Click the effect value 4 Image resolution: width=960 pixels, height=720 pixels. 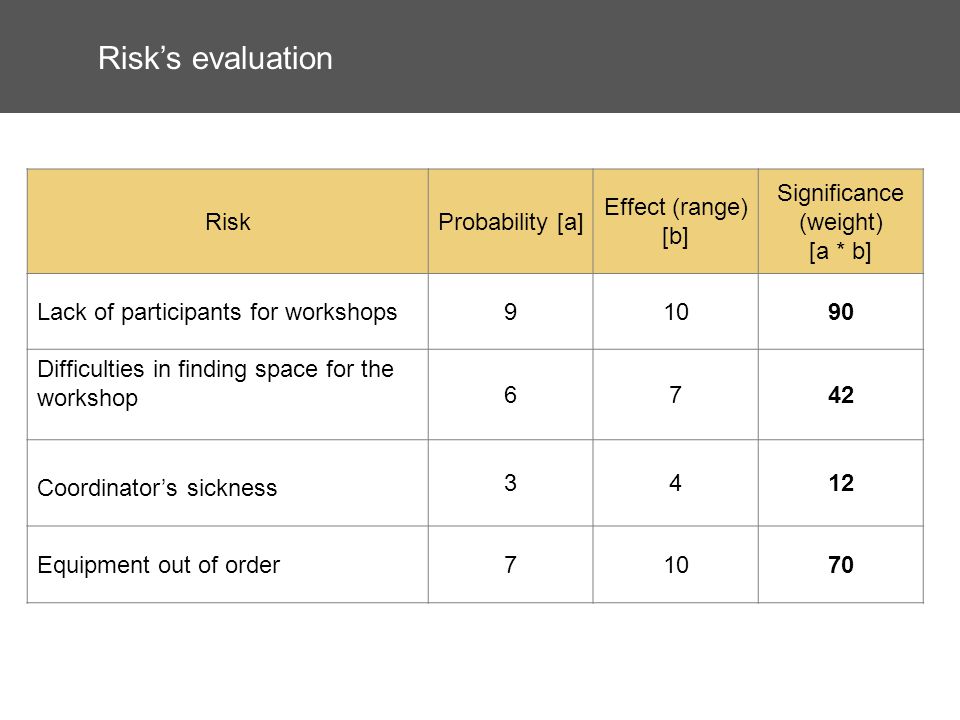tap(676, 482)
